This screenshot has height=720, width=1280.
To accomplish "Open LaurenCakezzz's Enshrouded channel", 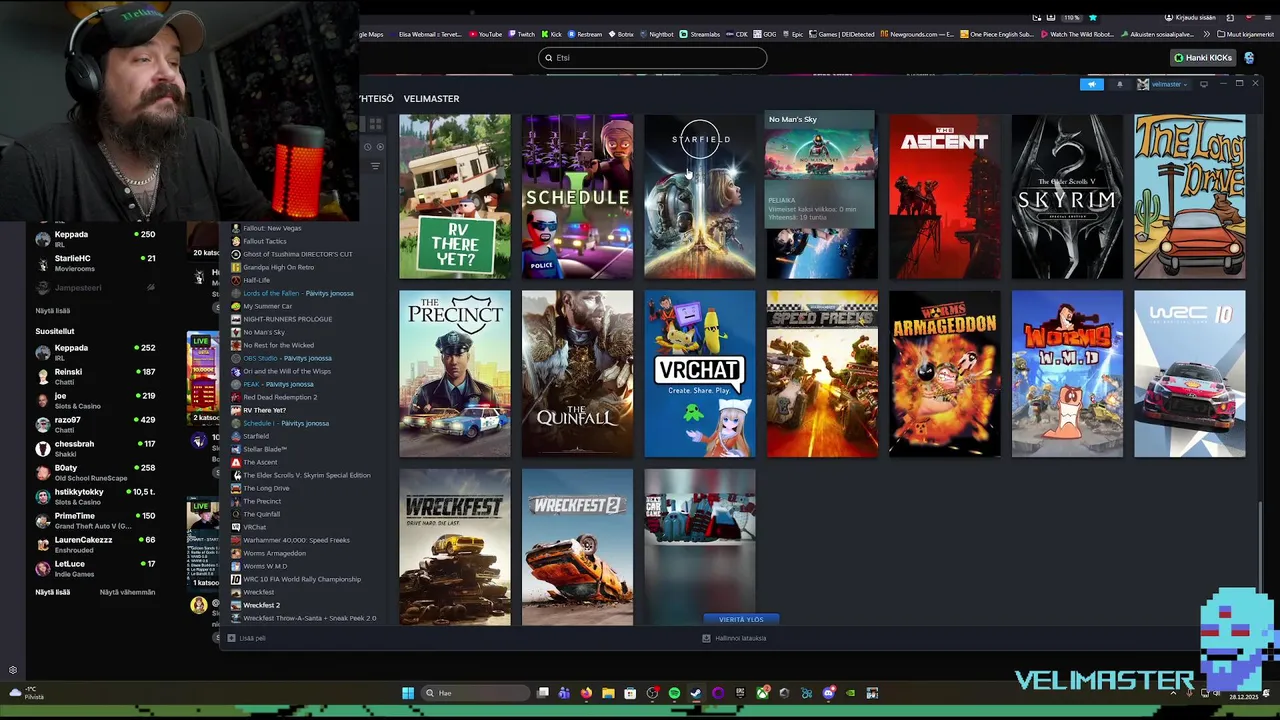I will tap(94, 545).
